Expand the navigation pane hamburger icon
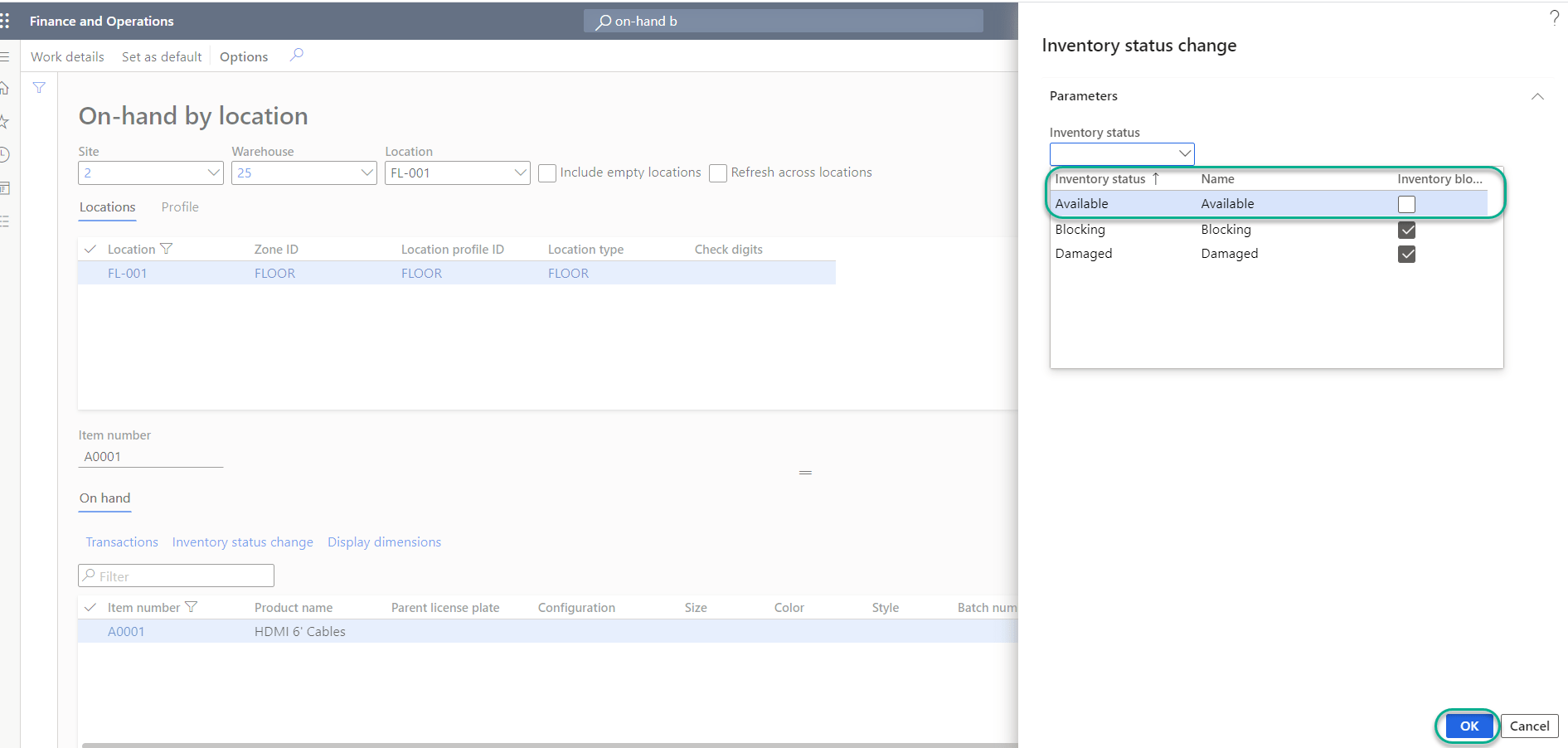 click(x=6, y=56)
